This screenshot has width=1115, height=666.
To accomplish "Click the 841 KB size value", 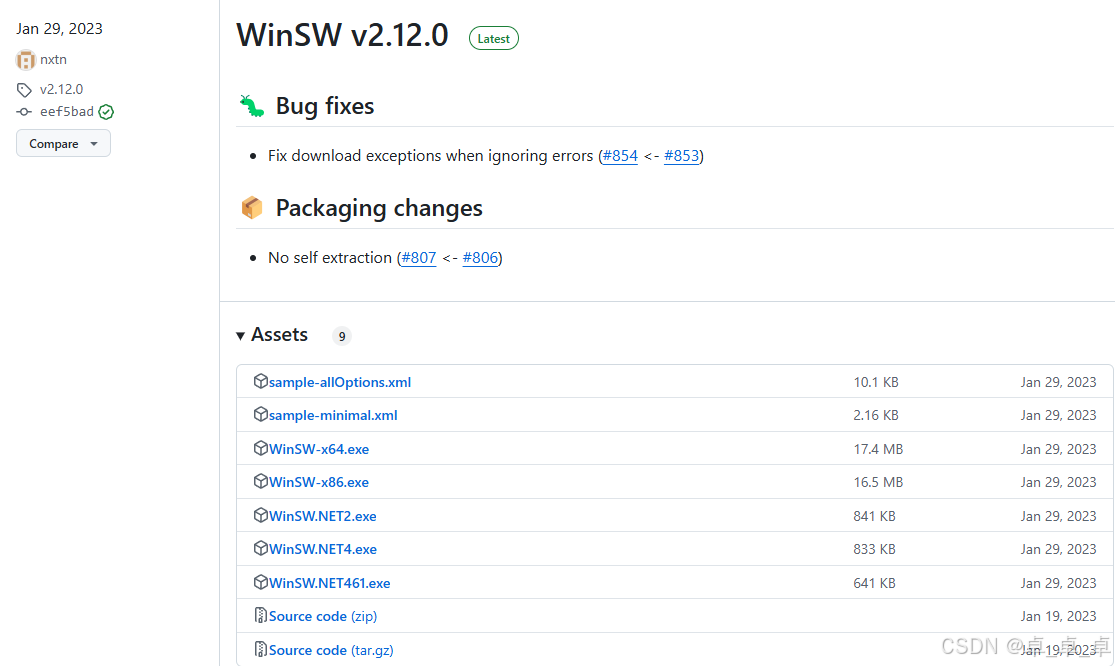I will click(x=875, y=516).
